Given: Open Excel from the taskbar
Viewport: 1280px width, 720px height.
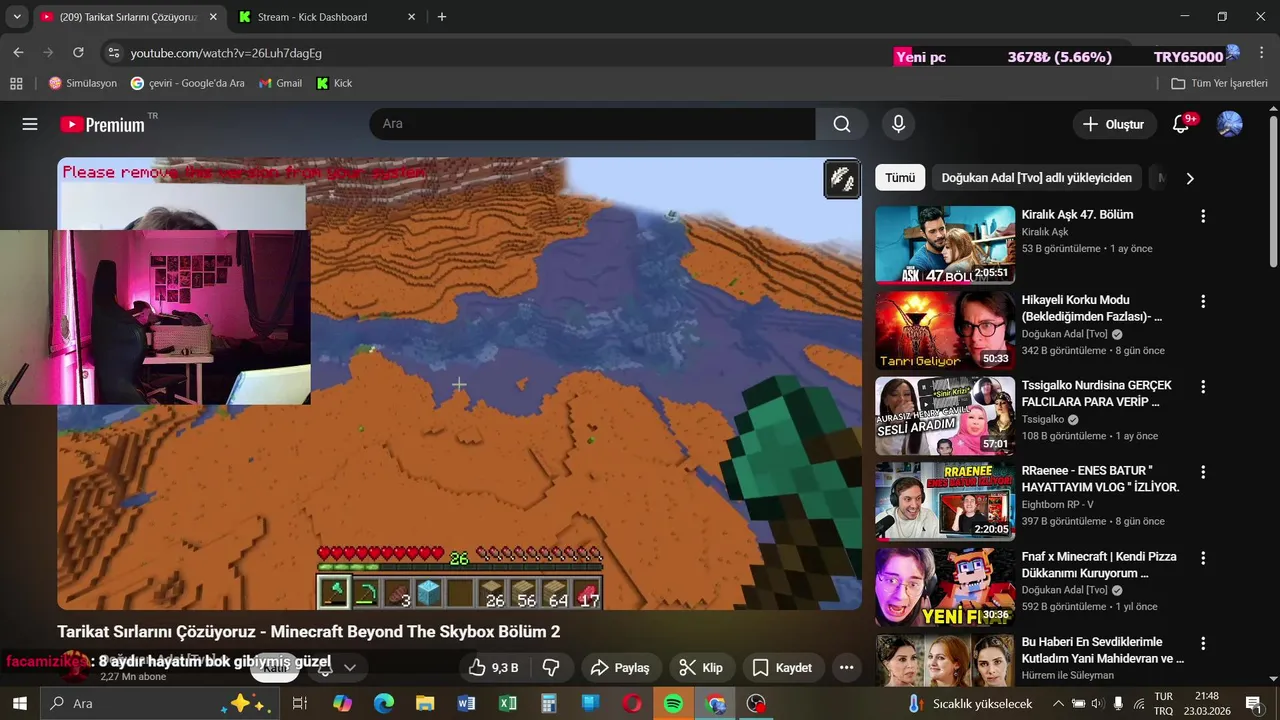Looking at the screenshot, I should [508, 704].
